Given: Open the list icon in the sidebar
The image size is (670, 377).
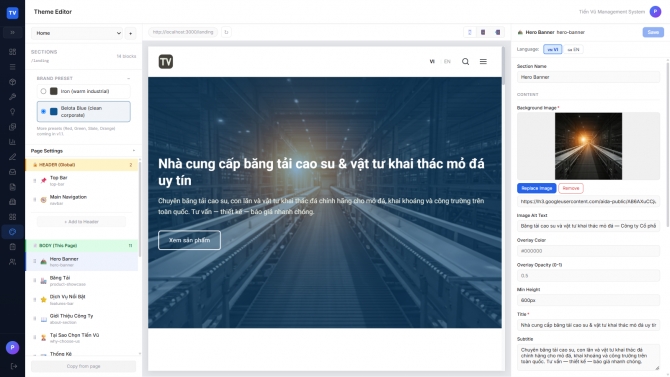Looking at the screenshot, I should pyautogui.click(x=12, y=67).
